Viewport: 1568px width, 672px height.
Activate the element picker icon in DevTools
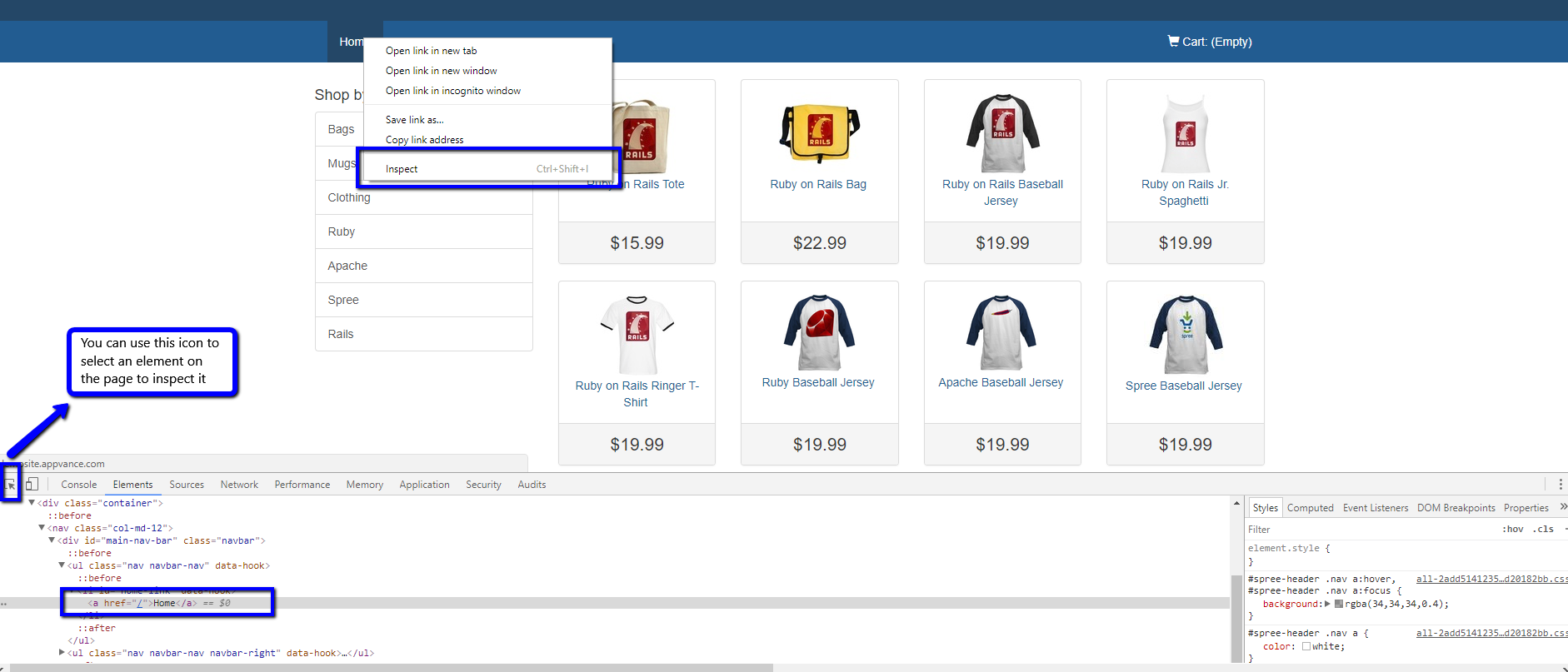pyautogui.click(x=11, y=484)
